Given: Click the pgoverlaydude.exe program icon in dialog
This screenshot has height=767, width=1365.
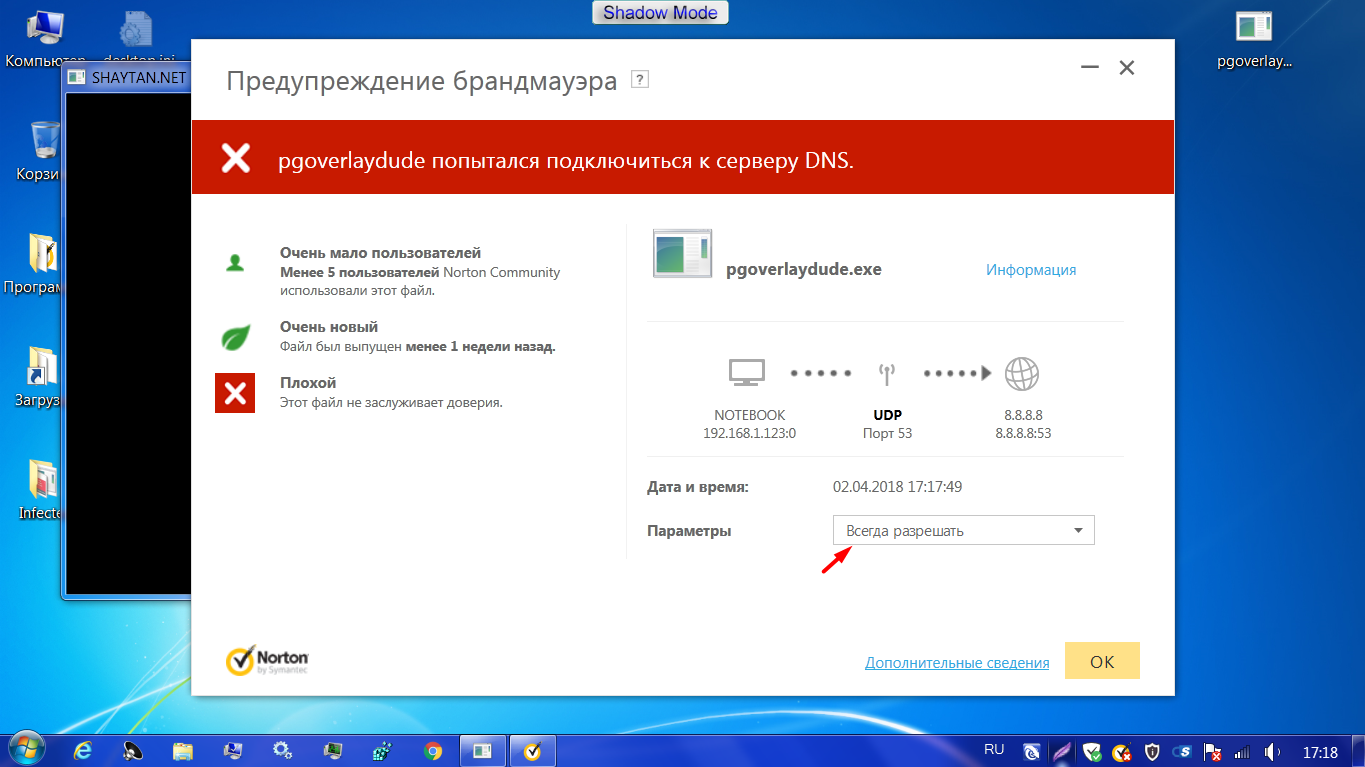Looking at the screenshot, I should pos(682,253).
